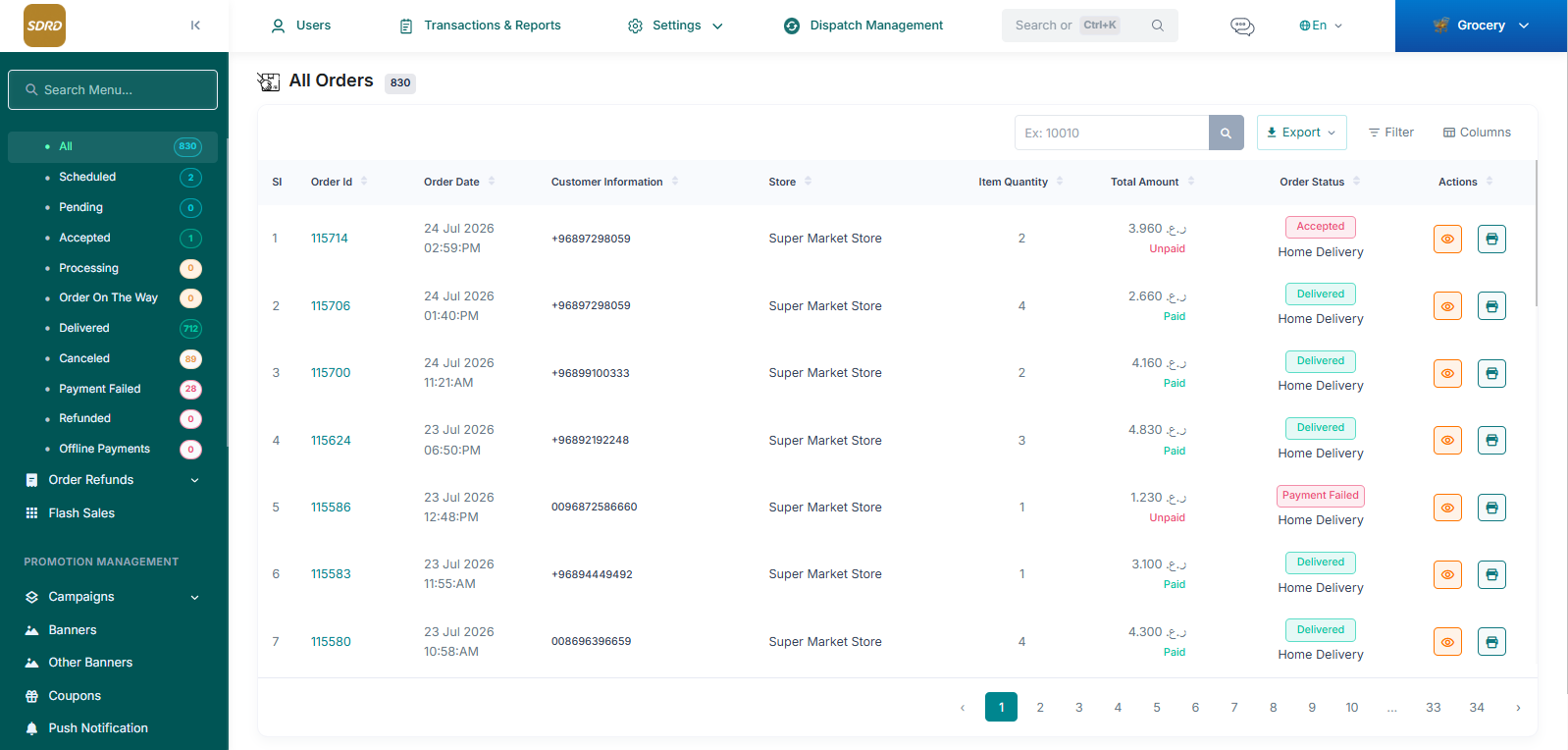Image resolution: width=1568 pixels, height=750 pixels.
Task: View details of order 115700
Action: [x=1447, y=373]
